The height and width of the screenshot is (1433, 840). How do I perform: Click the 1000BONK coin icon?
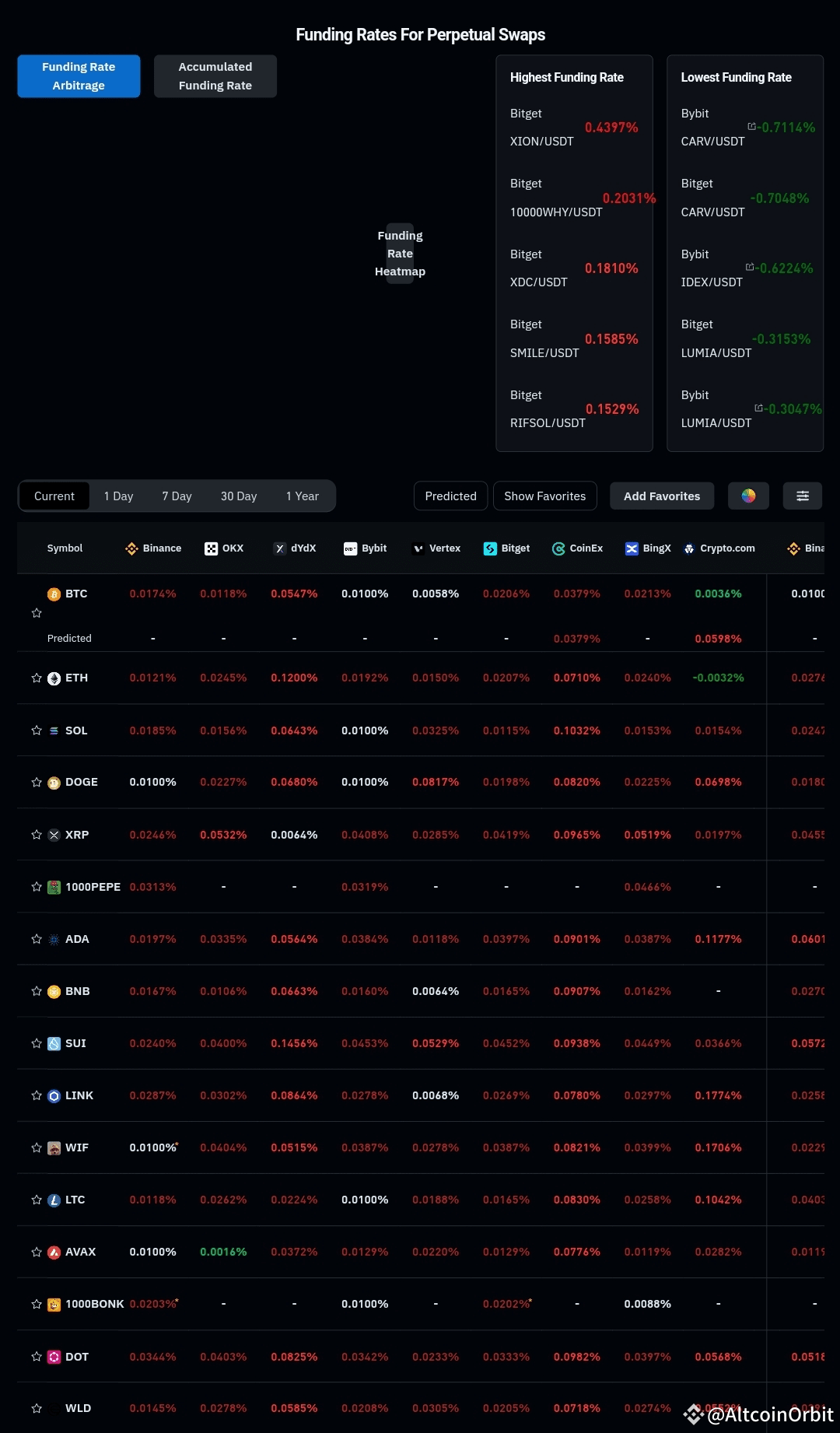(x=54, y=1305)
